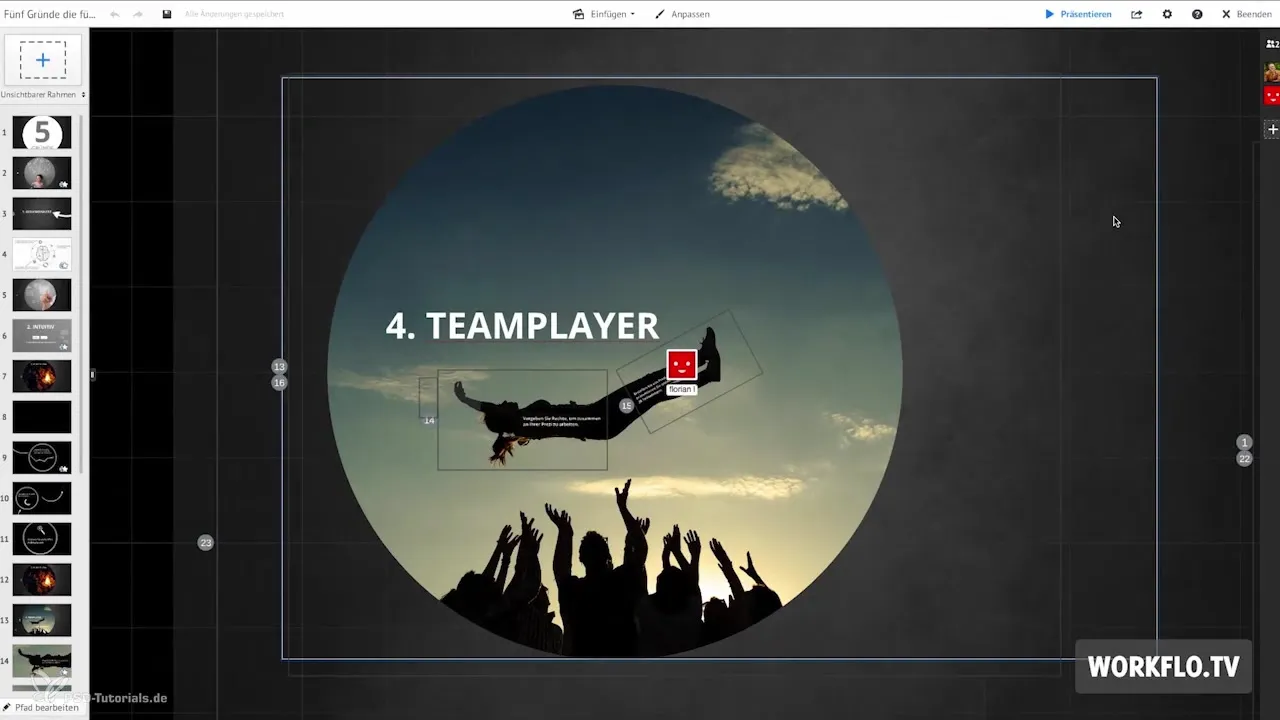1280x720 pixels.
Task: Click Pfad bearbeiten edit path button
Action: (43, 707)
